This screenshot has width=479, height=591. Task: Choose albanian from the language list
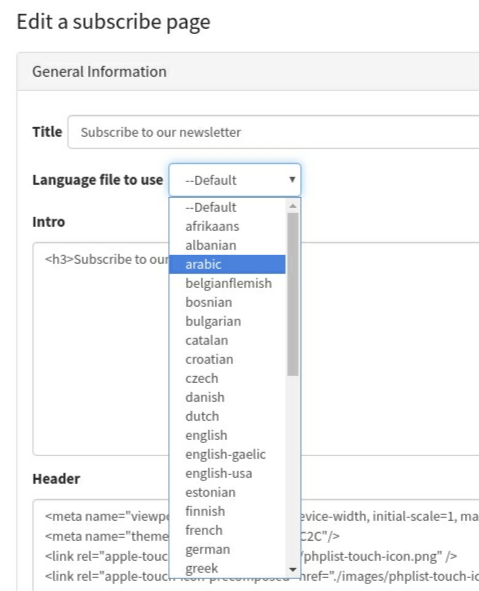click(228, 245)
